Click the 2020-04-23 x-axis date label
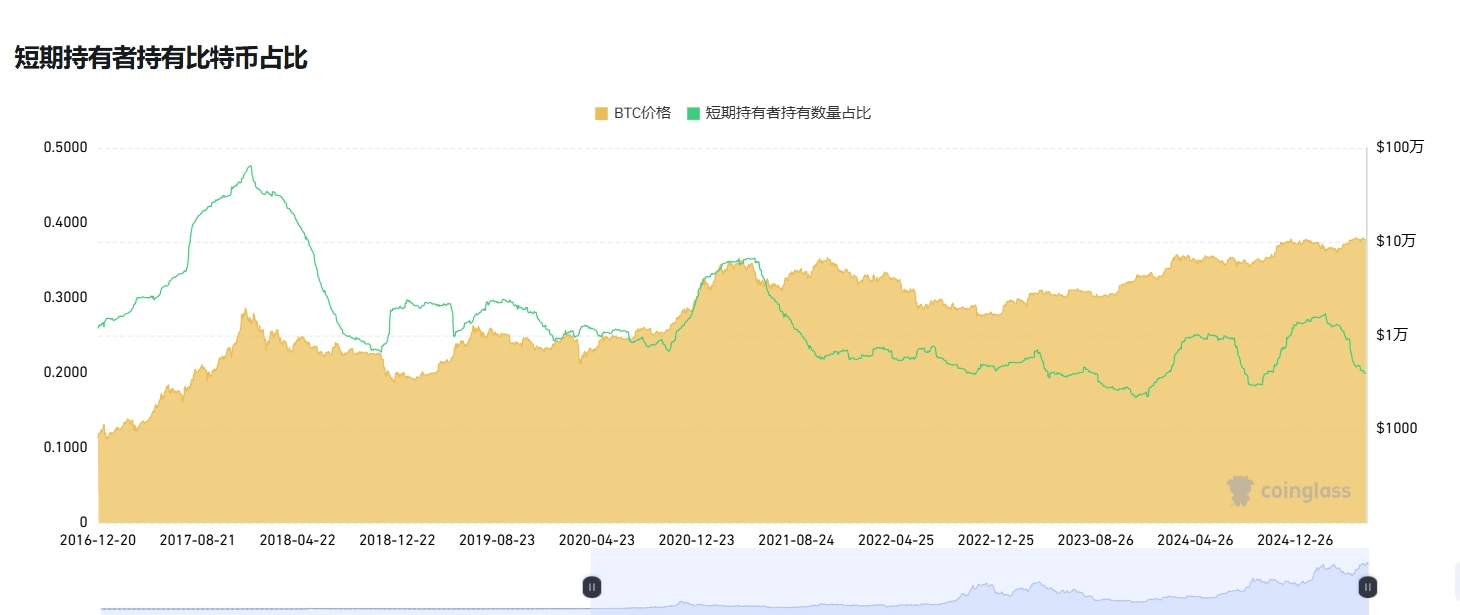Image resolution: width=1460 pixels, height=615 pixels. pyautogui.click(x=597, y=540)
